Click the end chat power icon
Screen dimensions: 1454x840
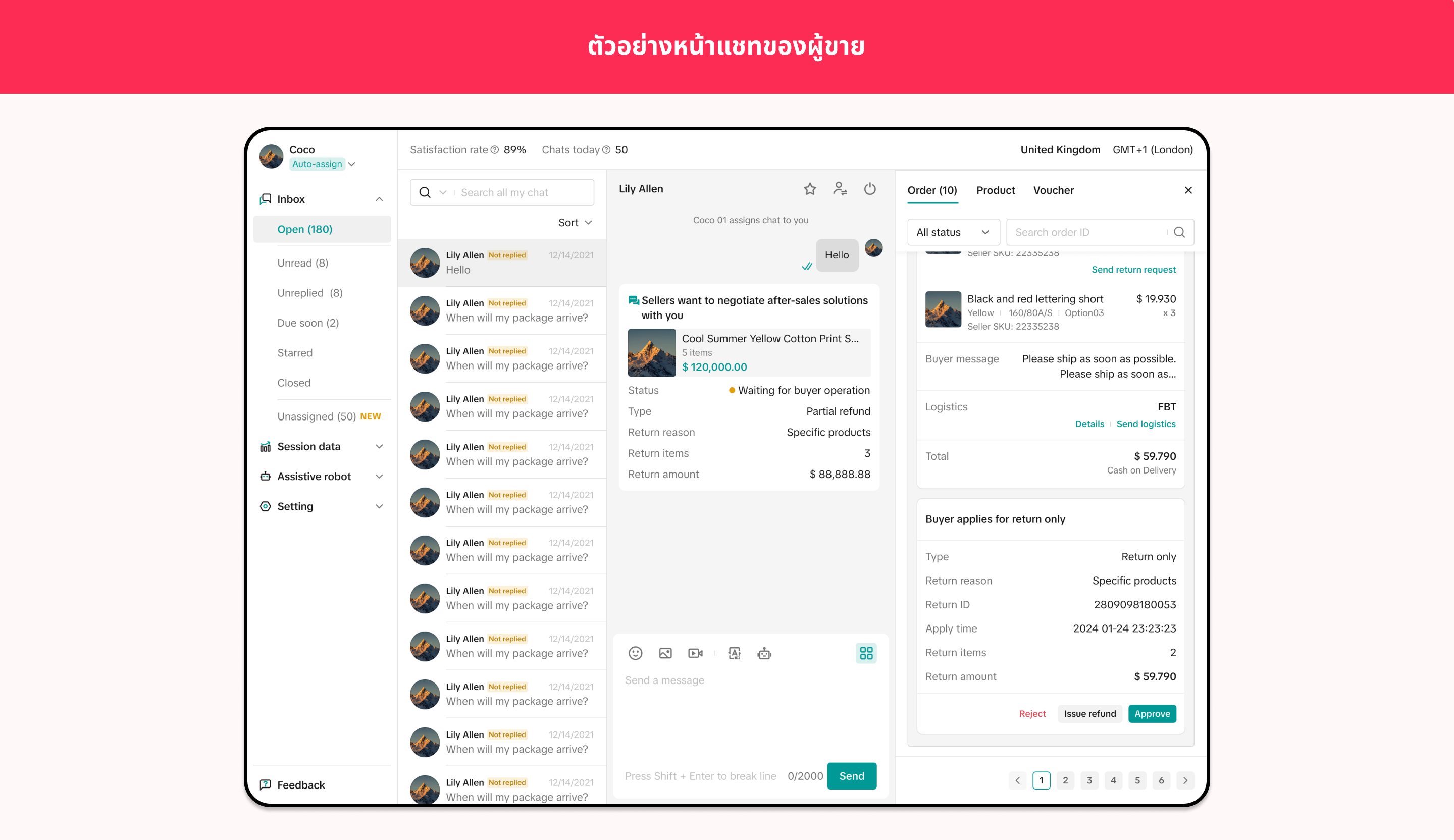[869, 189]
